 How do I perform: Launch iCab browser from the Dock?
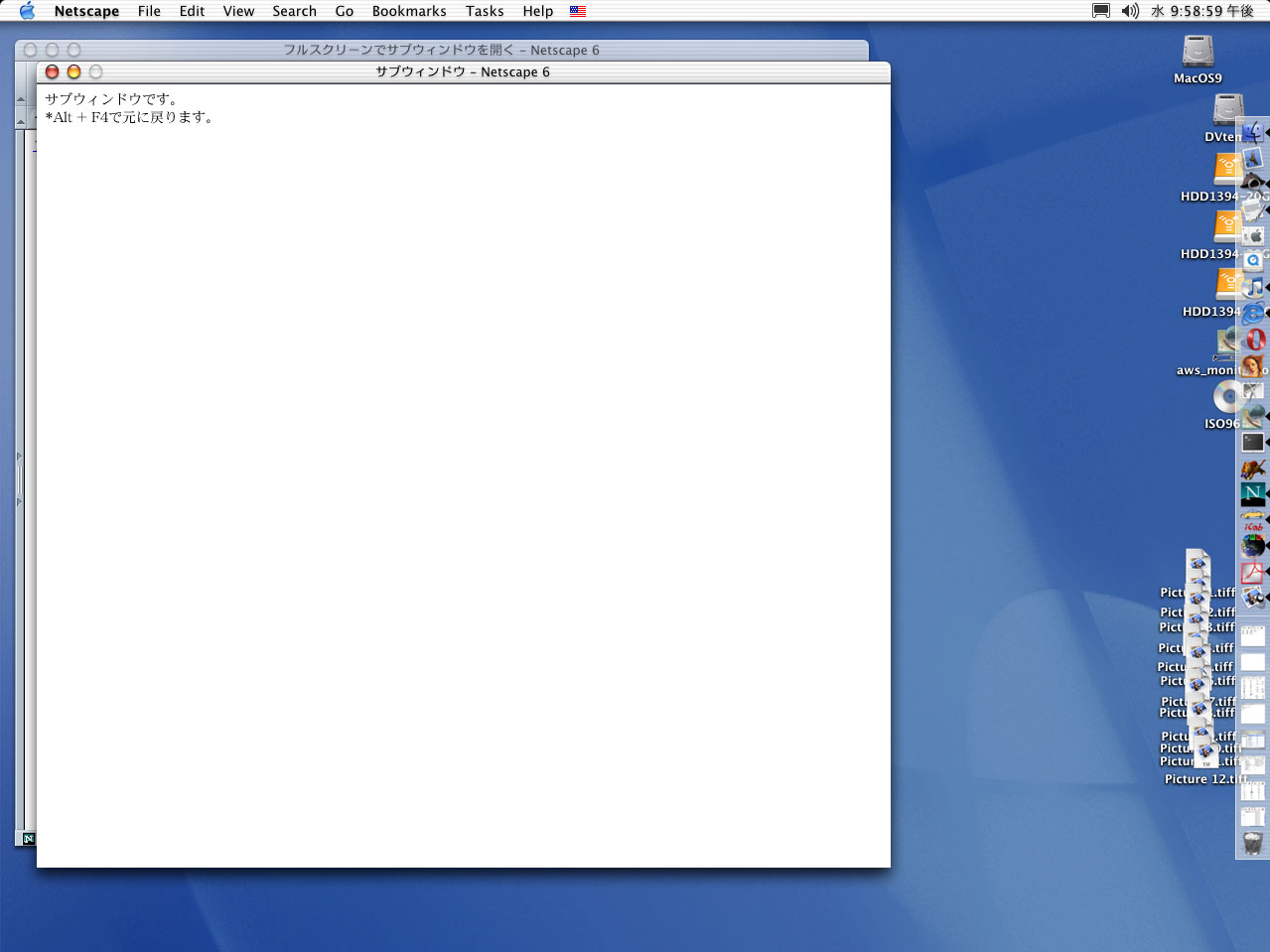pyautogui.click(x=1253, y=519)
